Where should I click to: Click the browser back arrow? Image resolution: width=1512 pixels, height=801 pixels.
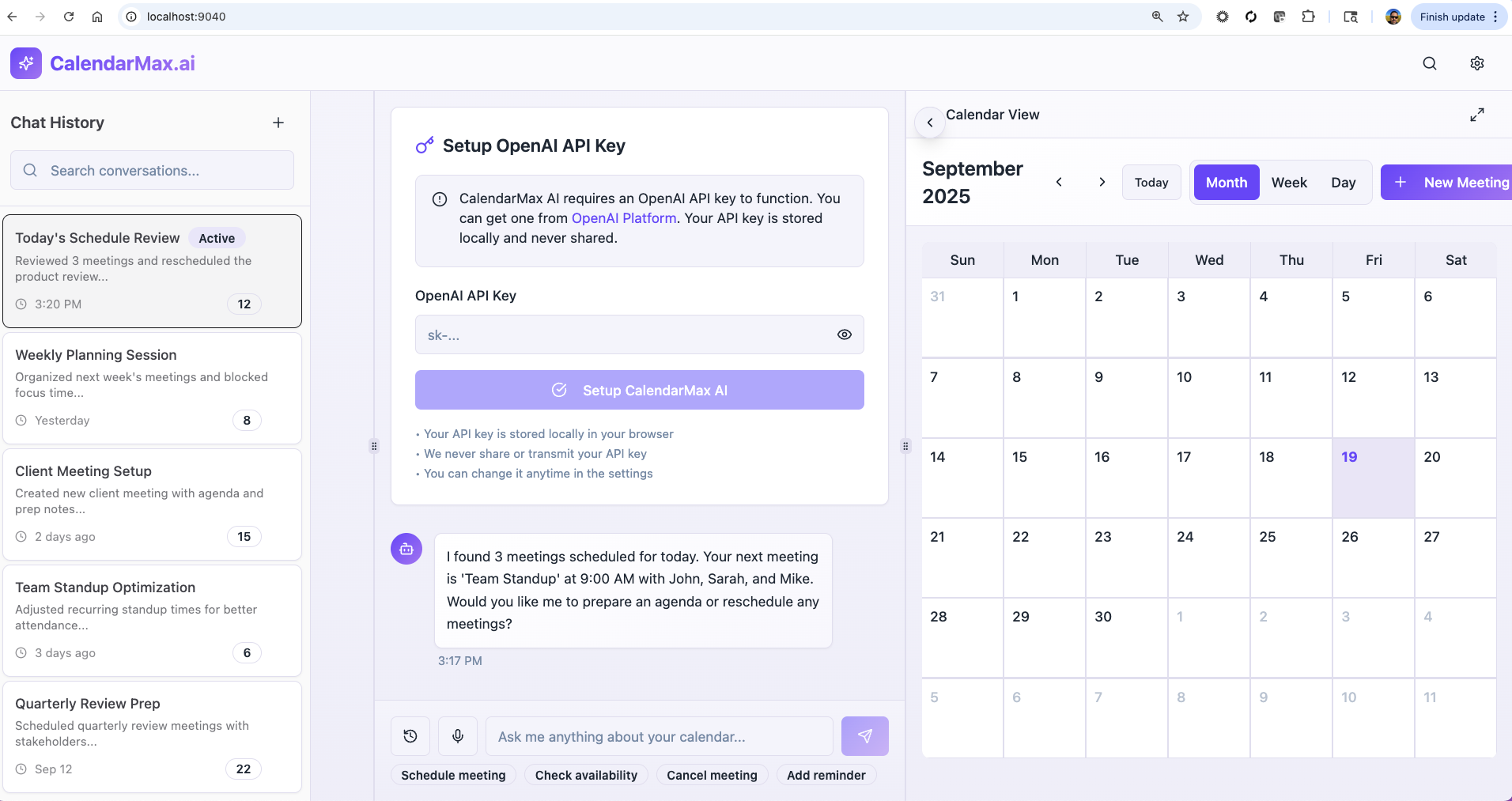(x=12, y=17)
